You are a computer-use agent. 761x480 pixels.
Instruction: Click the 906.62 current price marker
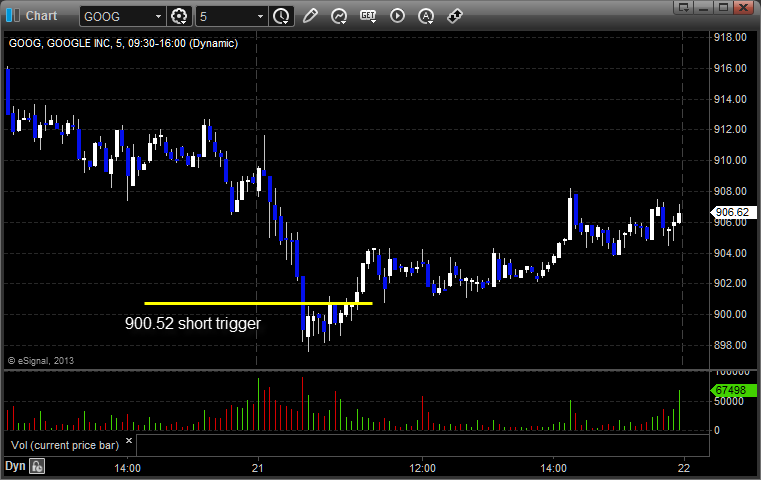(x=733, y=212)
